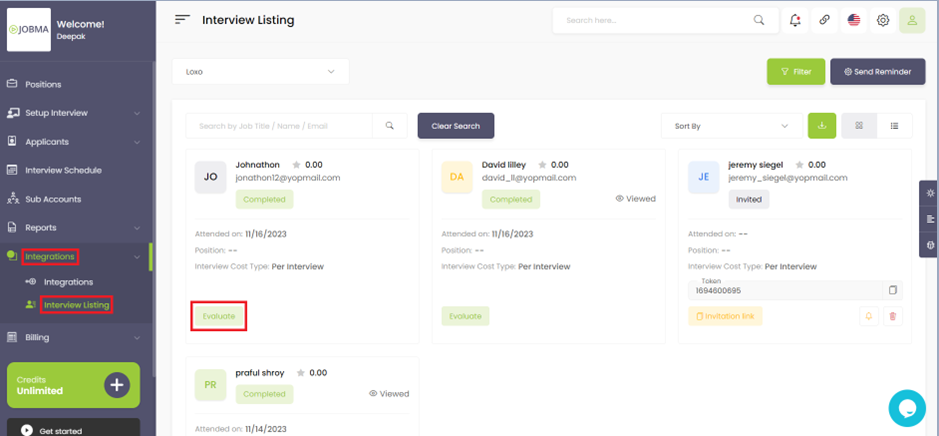Image resolution: width=939 pixels, height=436 pixels.
Task: Open the notifications bell icon
Action: pos(795,20)
